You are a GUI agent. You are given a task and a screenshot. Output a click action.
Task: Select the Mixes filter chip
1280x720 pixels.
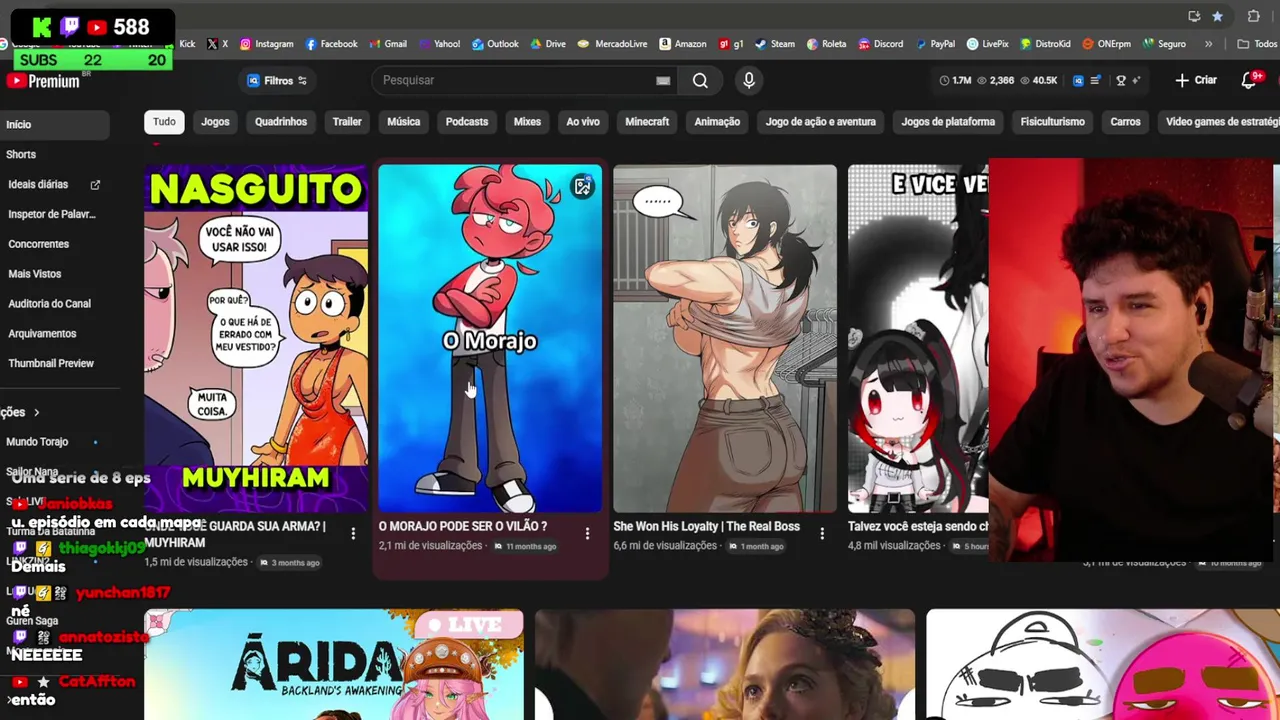click(x=527, y=121)
